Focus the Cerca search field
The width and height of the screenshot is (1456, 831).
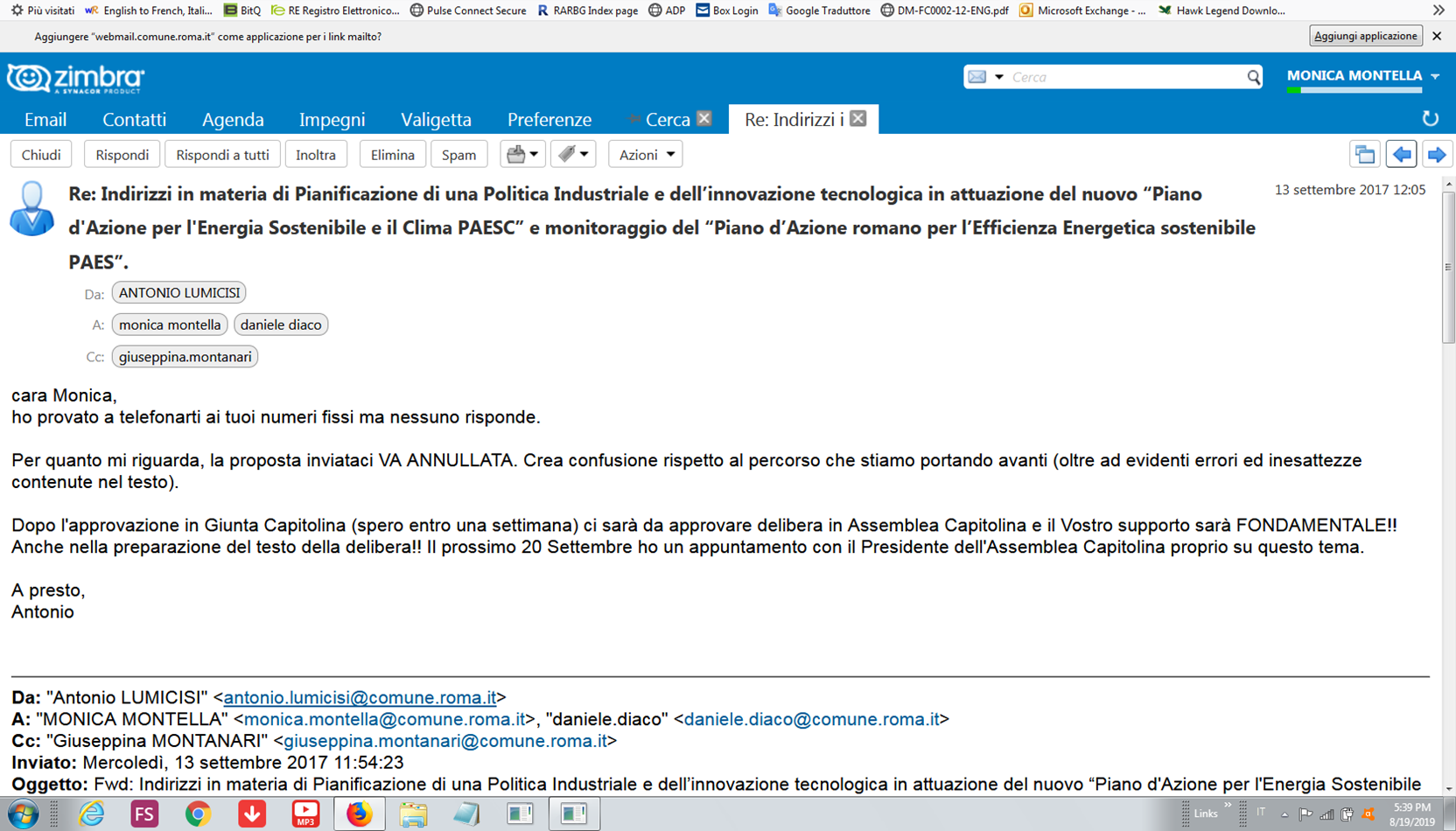[1126, 77]
